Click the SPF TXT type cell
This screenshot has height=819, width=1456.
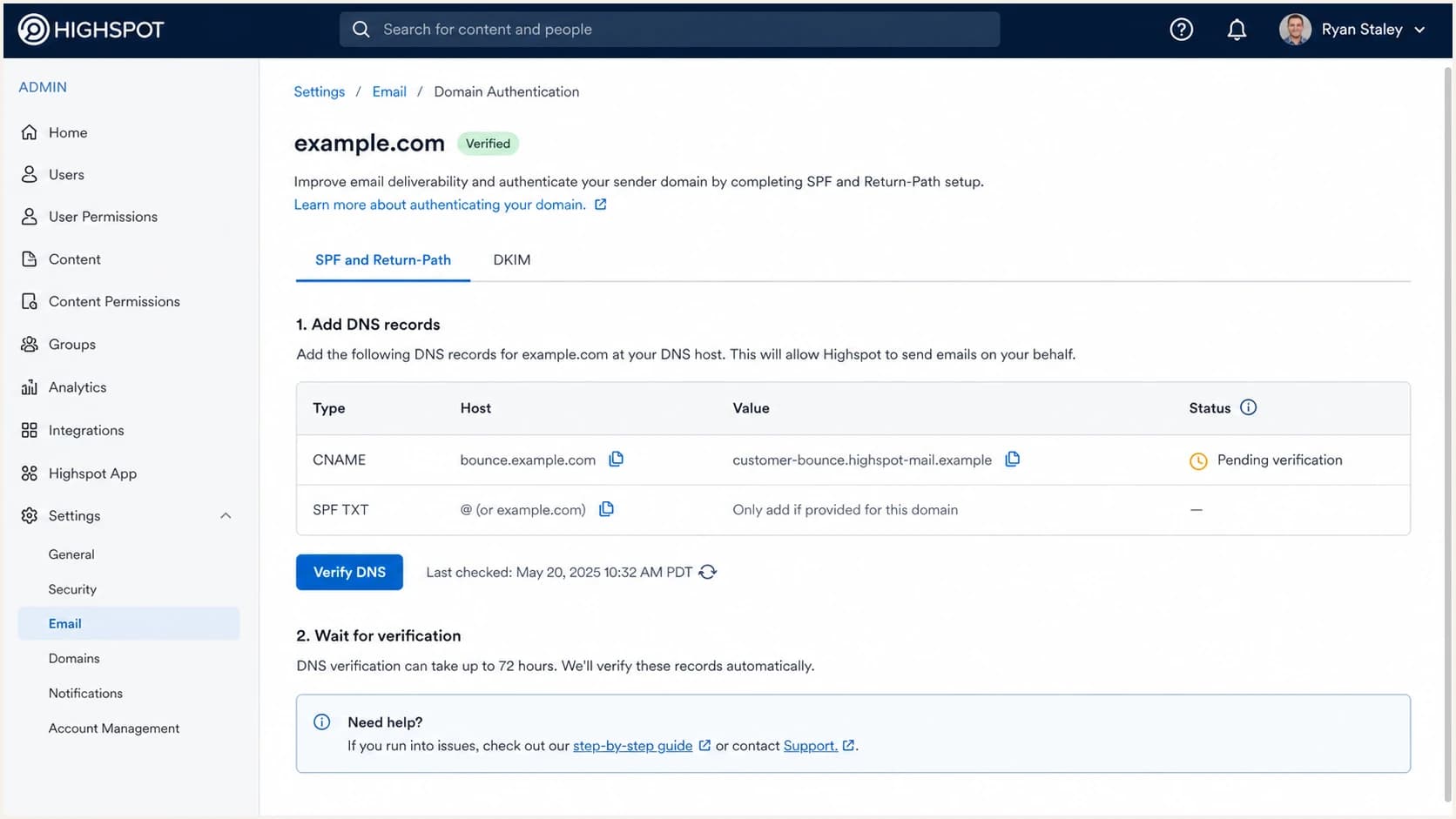tap(340, 510)
